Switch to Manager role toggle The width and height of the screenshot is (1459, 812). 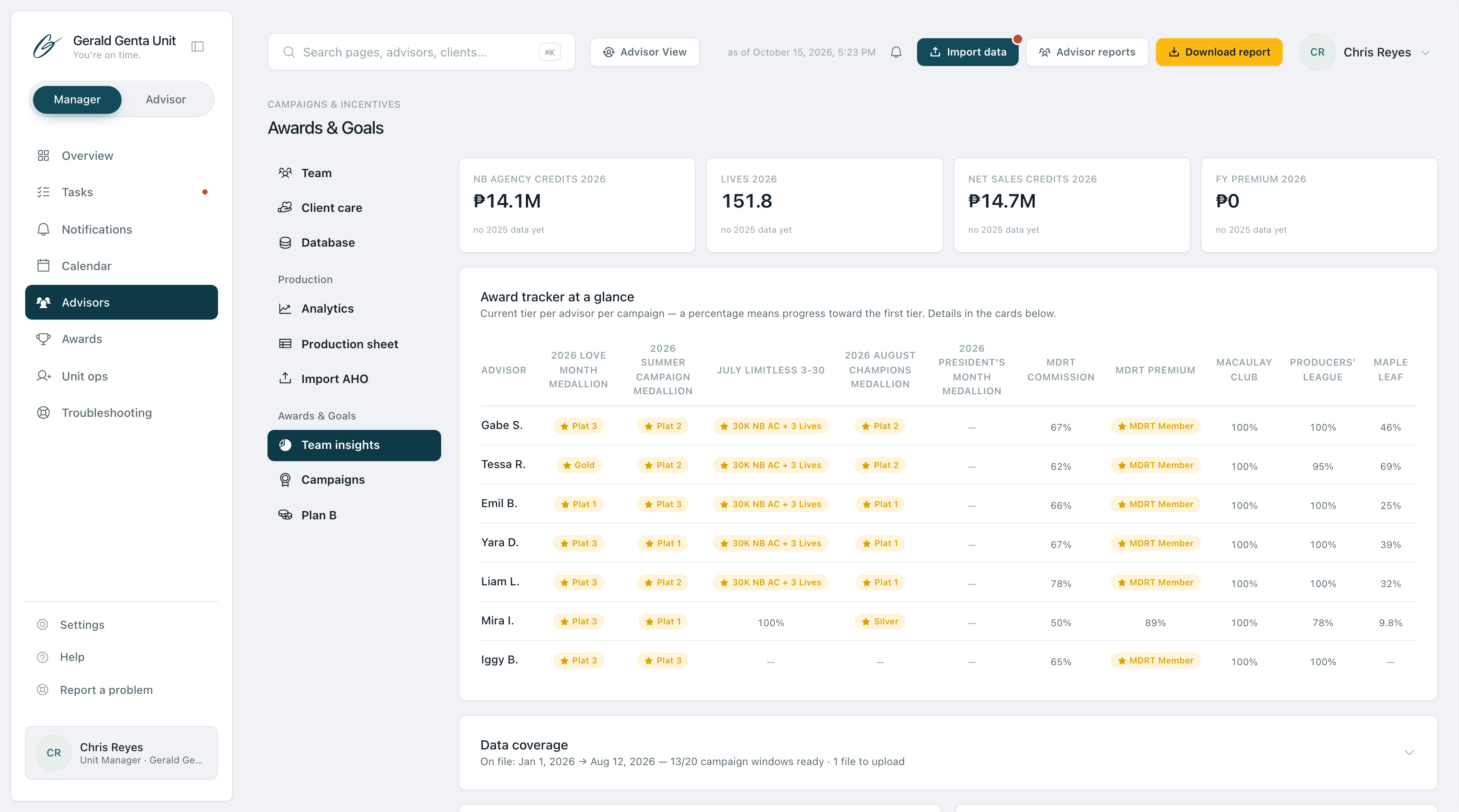(77, 100)
